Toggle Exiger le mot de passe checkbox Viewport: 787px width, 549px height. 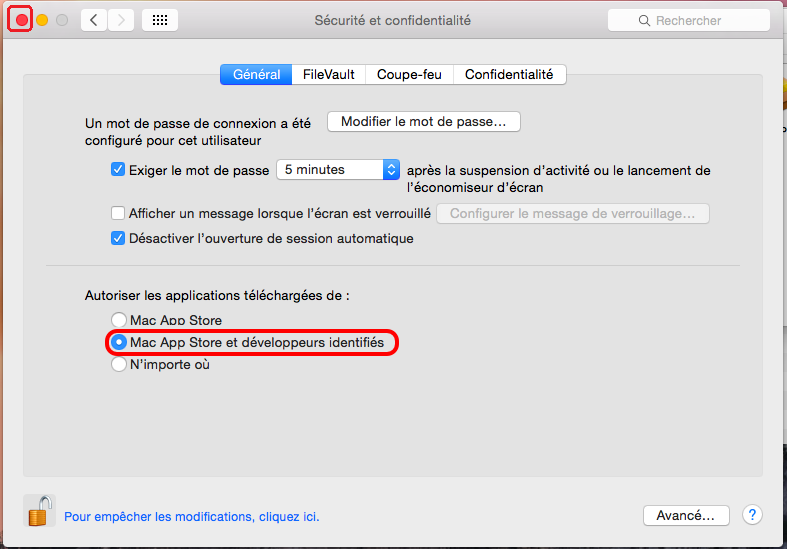click(x=118, y=169)
